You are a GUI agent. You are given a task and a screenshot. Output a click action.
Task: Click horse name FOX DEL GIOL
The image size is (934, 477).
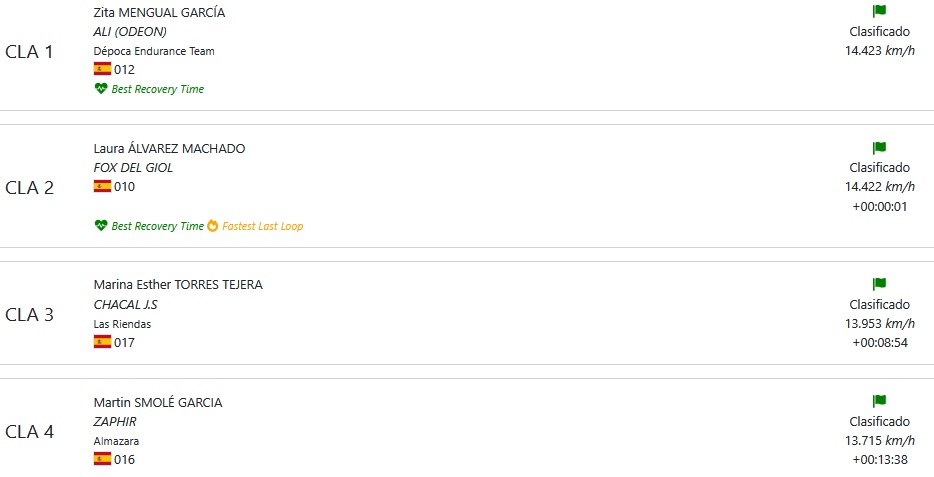[133, 168]
